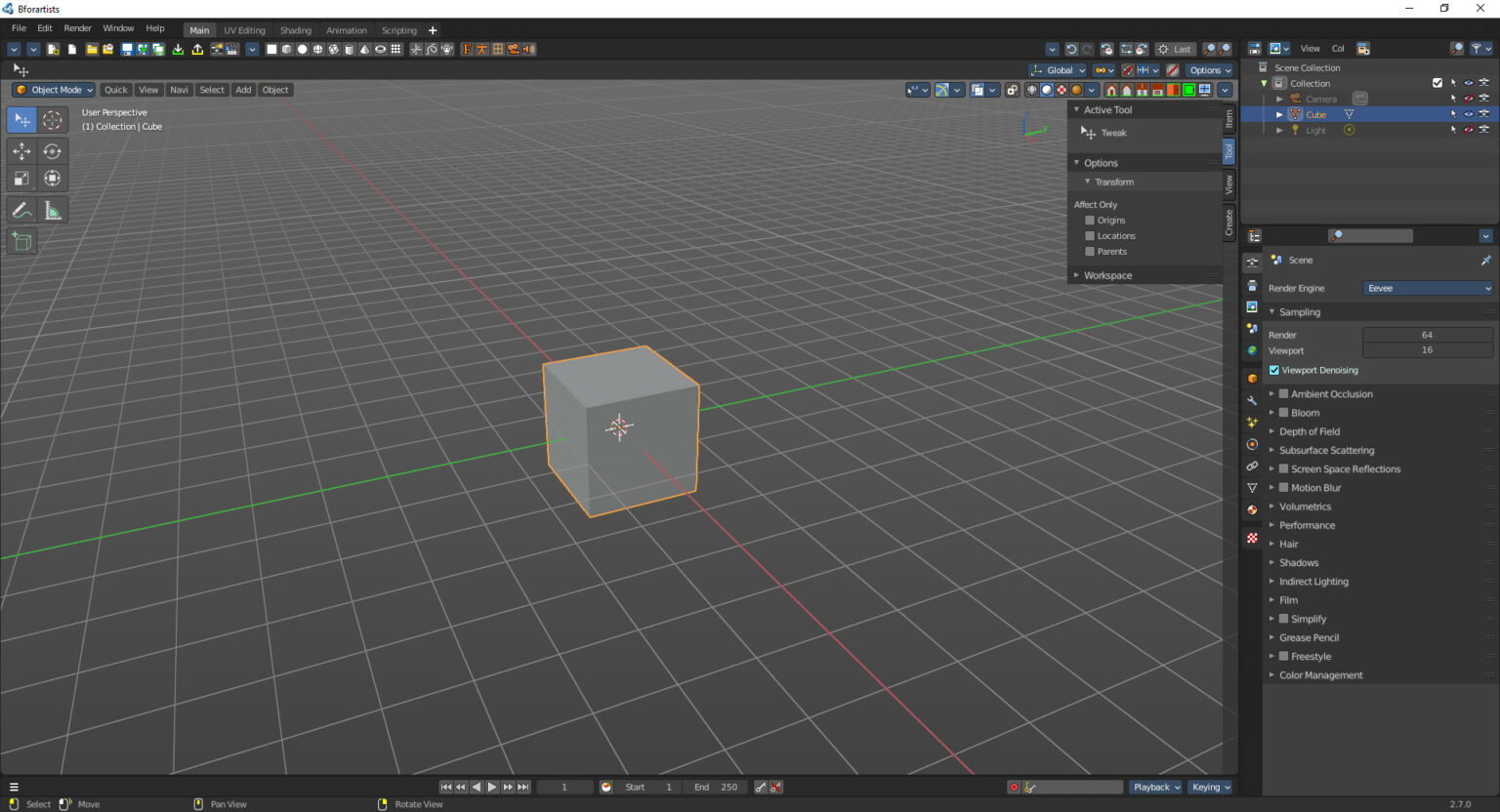Enable the Viewport Denoising checkbox
Viewport: 1500px width, 812px height.
coord(1274,370)
